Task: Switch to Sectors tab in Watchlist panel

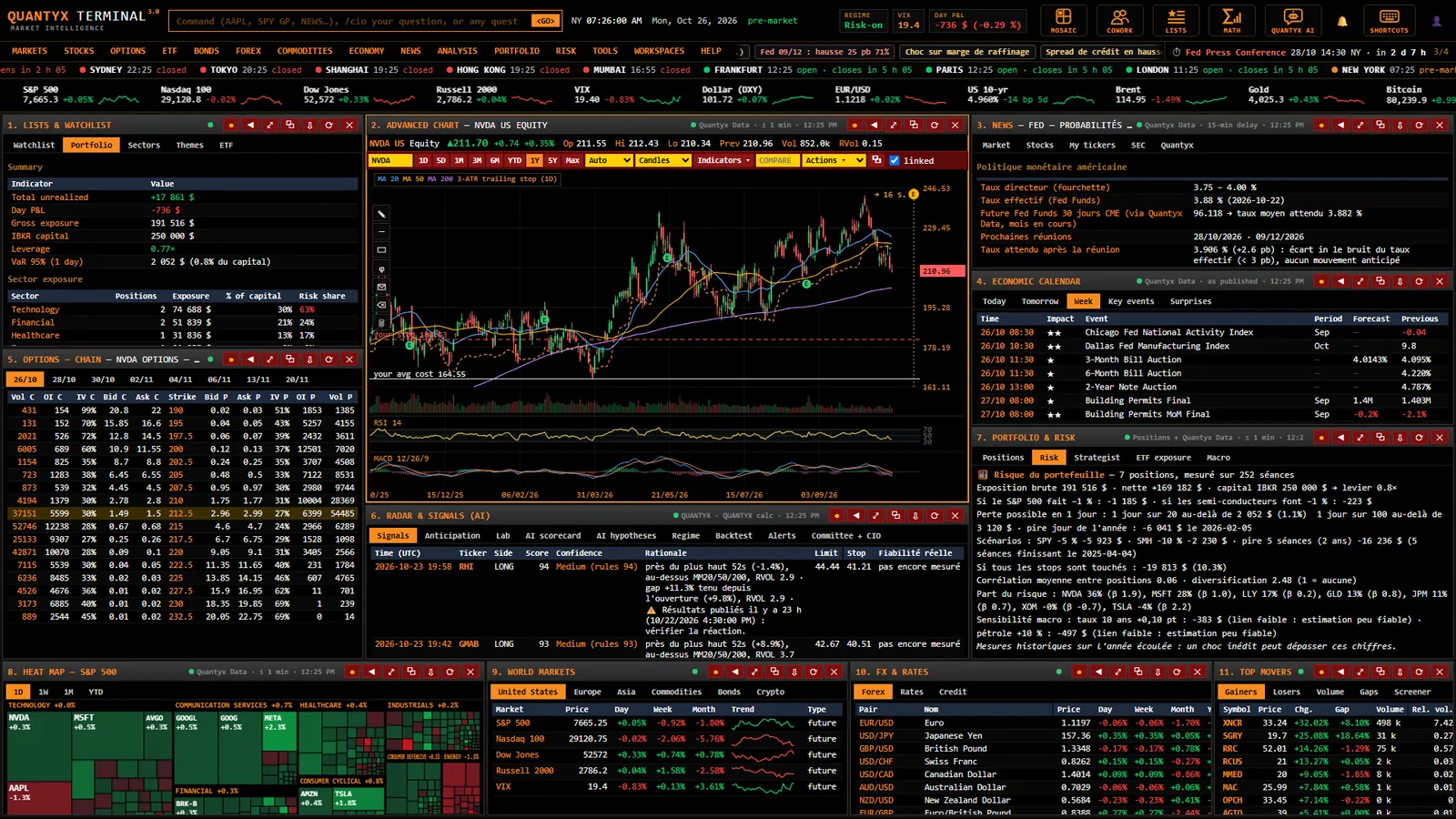Action: [144, 145]
